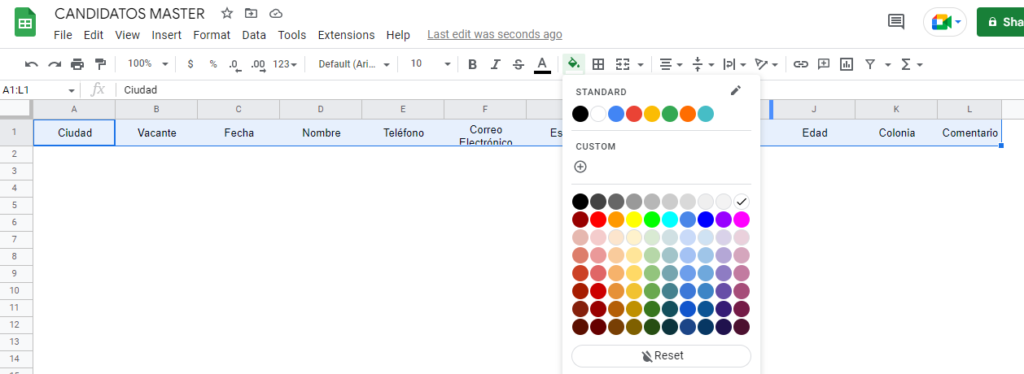Select the pure yellow color swatch
Image resolution: width=1024 pixels, height=374 pixels.
pyautogui.click(x=634, y=219)
